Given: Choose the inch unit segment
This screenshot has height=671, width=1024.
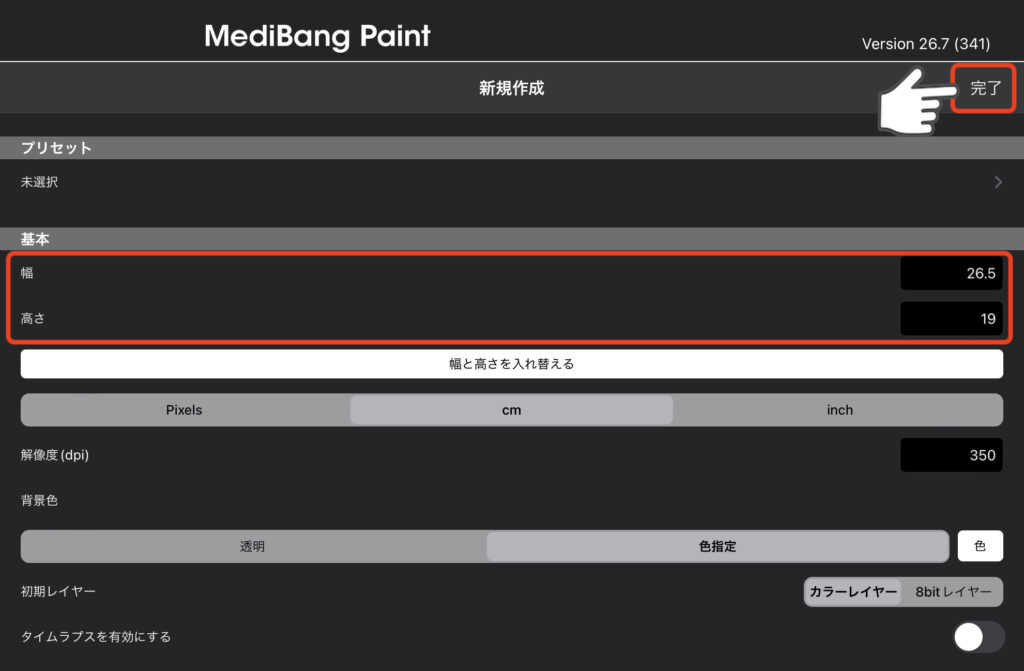Looking at the screenshot, I should [839, 410].
